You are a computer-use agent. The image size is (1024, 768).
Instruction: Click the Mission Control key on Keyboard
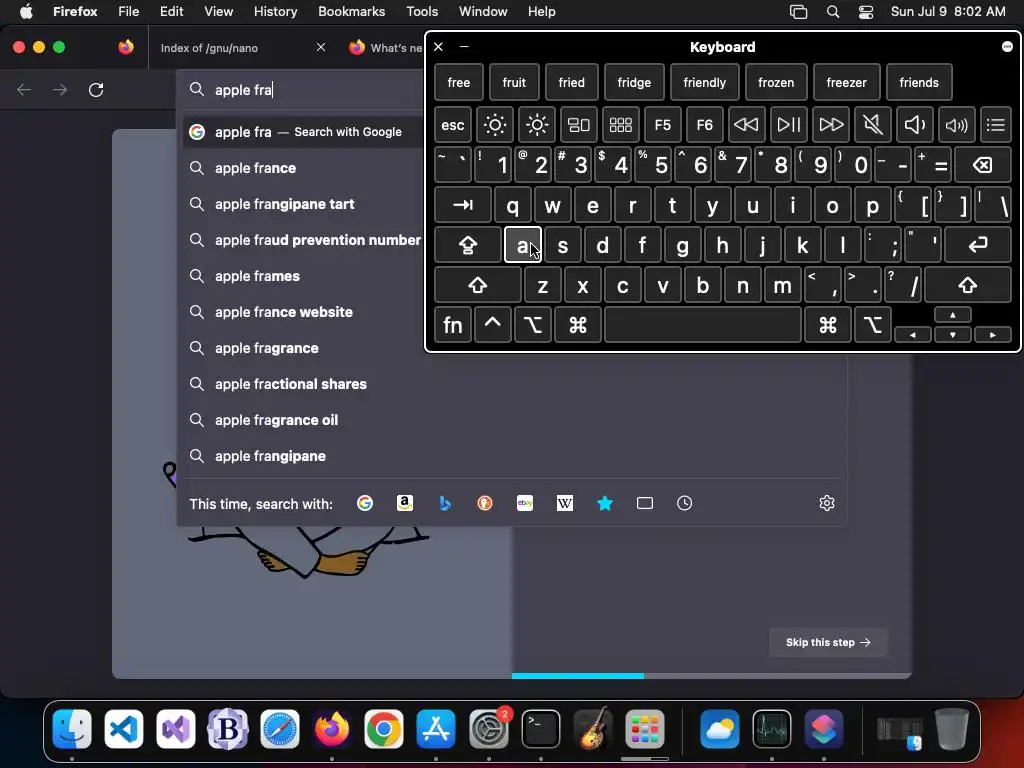click(579, 125)
